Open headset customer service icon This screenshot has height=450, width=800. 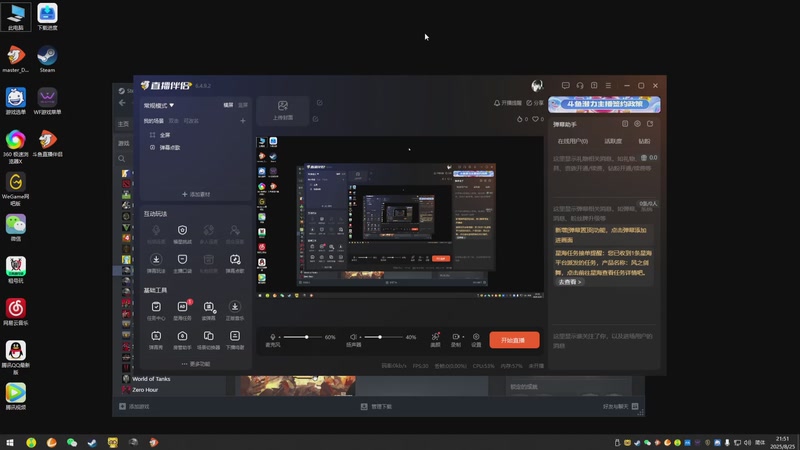click(580, 86)
